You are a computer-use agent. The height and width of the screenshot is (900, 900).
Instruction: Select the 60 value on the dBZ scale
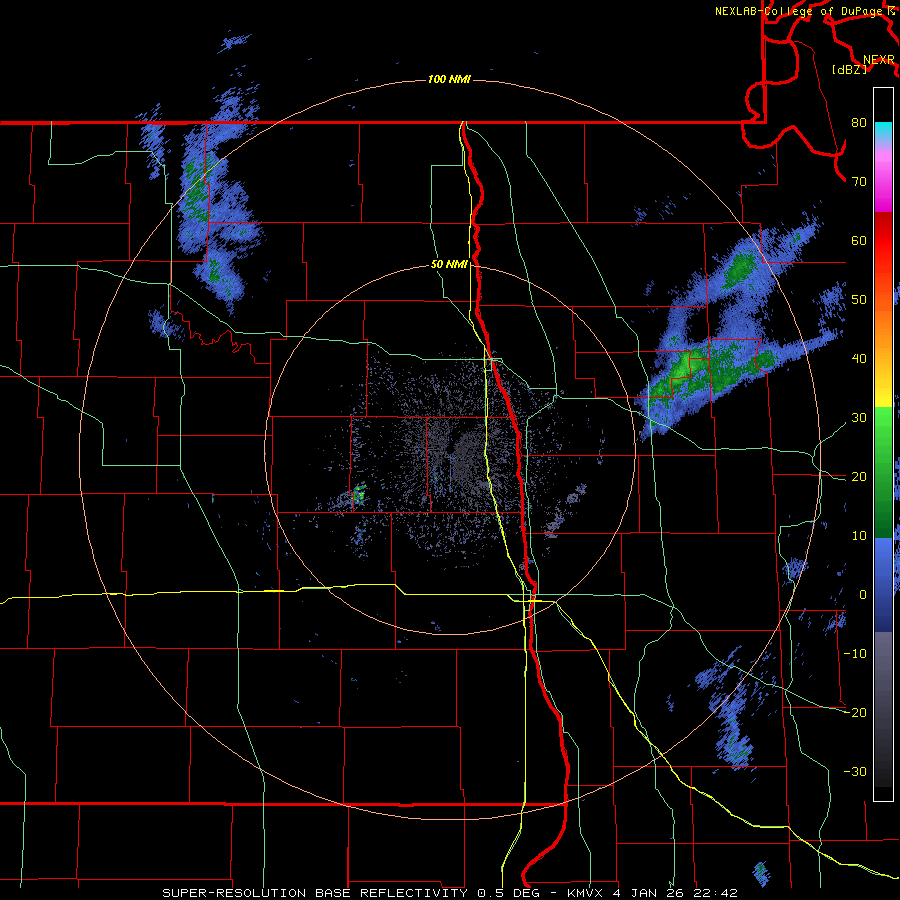(859, 240)
